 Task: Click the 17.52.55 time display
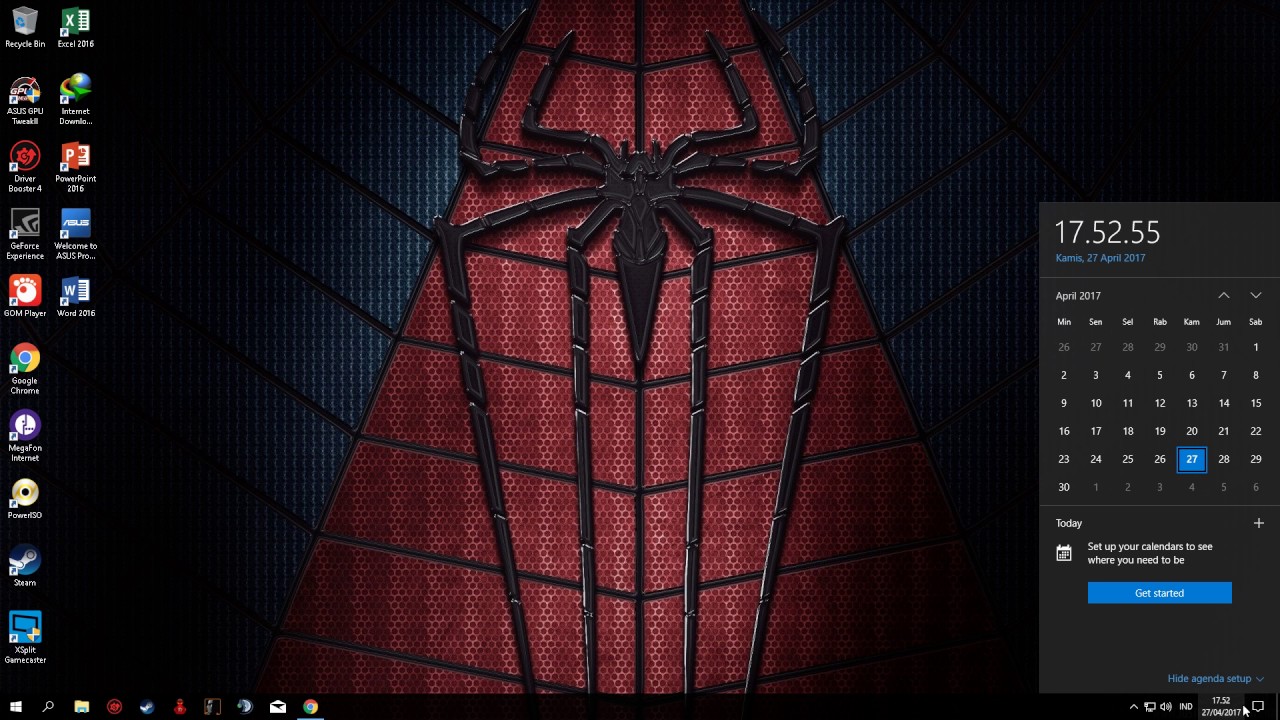pos(1107,233)
